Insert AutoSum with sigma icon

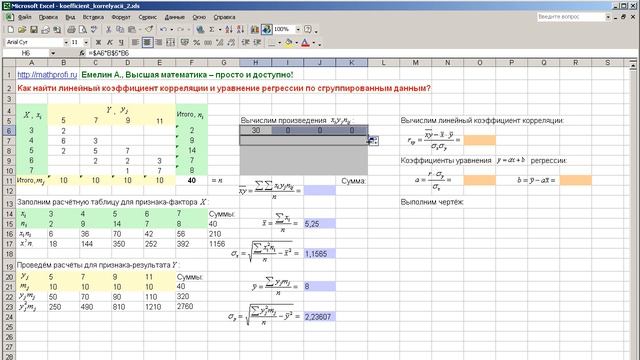pyautogui.click(x=211, y=29)
